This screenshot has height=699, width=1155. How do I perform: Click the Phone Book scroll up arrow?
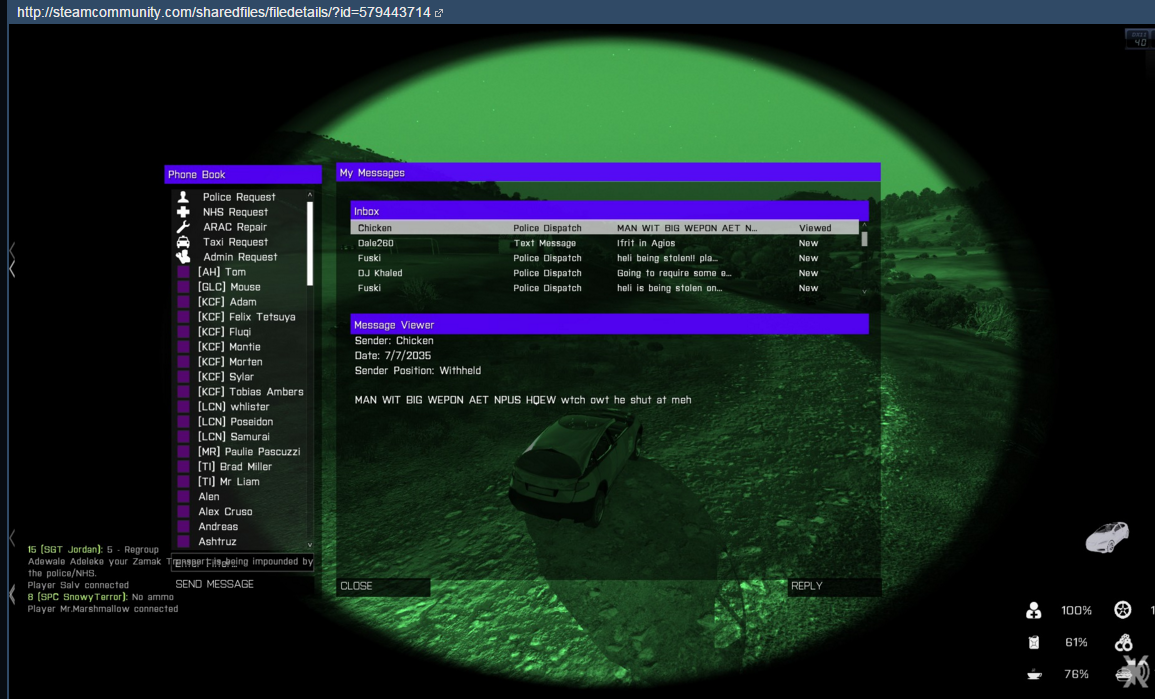(x=309, y=195)
